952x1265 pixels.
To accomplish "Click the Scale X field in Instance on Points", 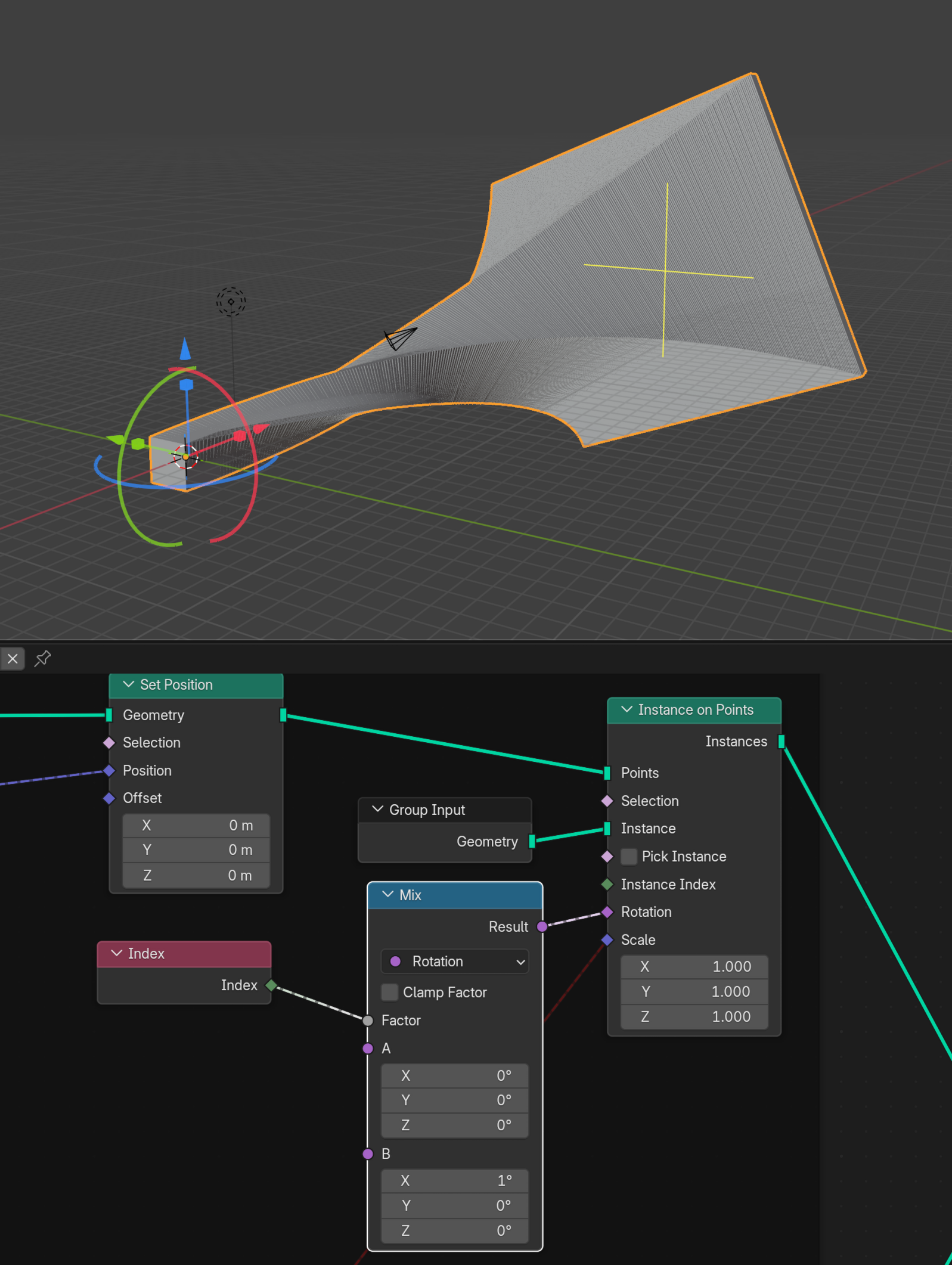I will pyautogui.click(x=694, y=966).
